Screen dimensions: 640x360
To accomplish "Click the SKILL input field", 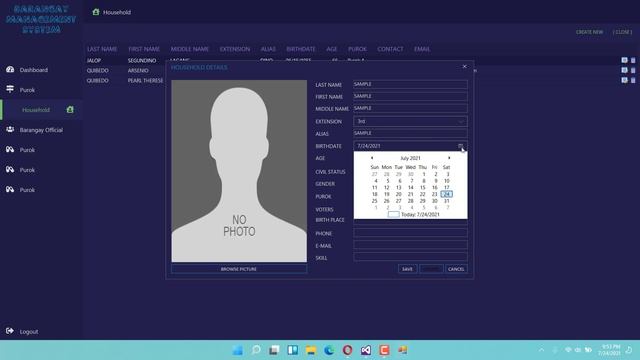I will [x=410, y=257].
